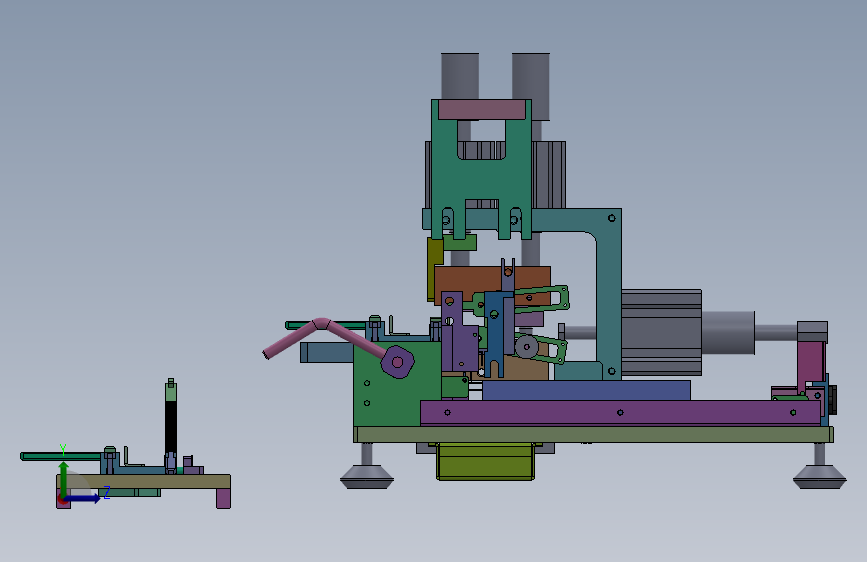Click the green Y axis arrow of the triad
The width and height of the screenshot is (867, 562).
pos(64,478)
